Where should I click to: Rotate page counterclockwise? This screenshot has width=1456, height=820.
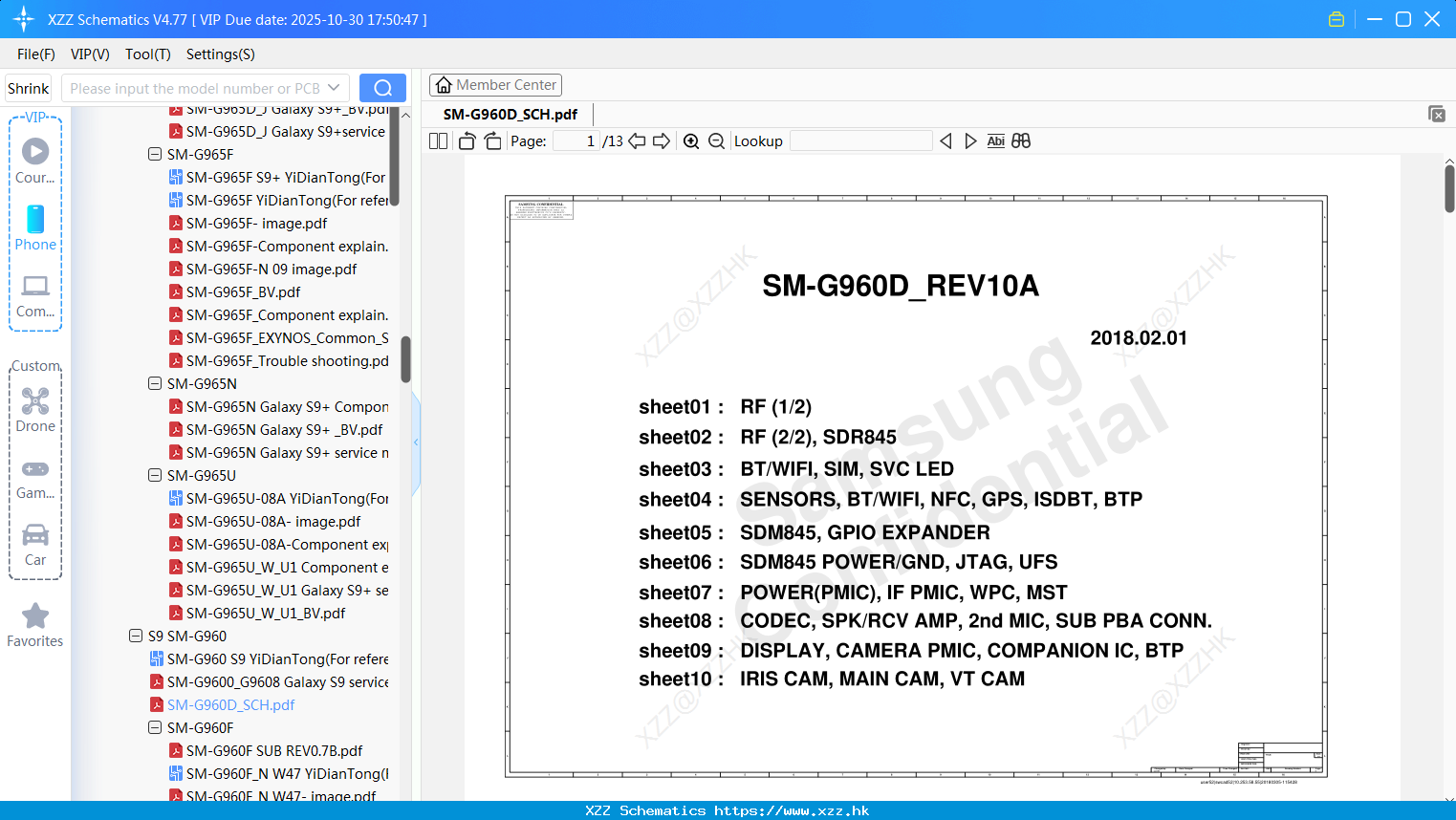tap(467, 141)
